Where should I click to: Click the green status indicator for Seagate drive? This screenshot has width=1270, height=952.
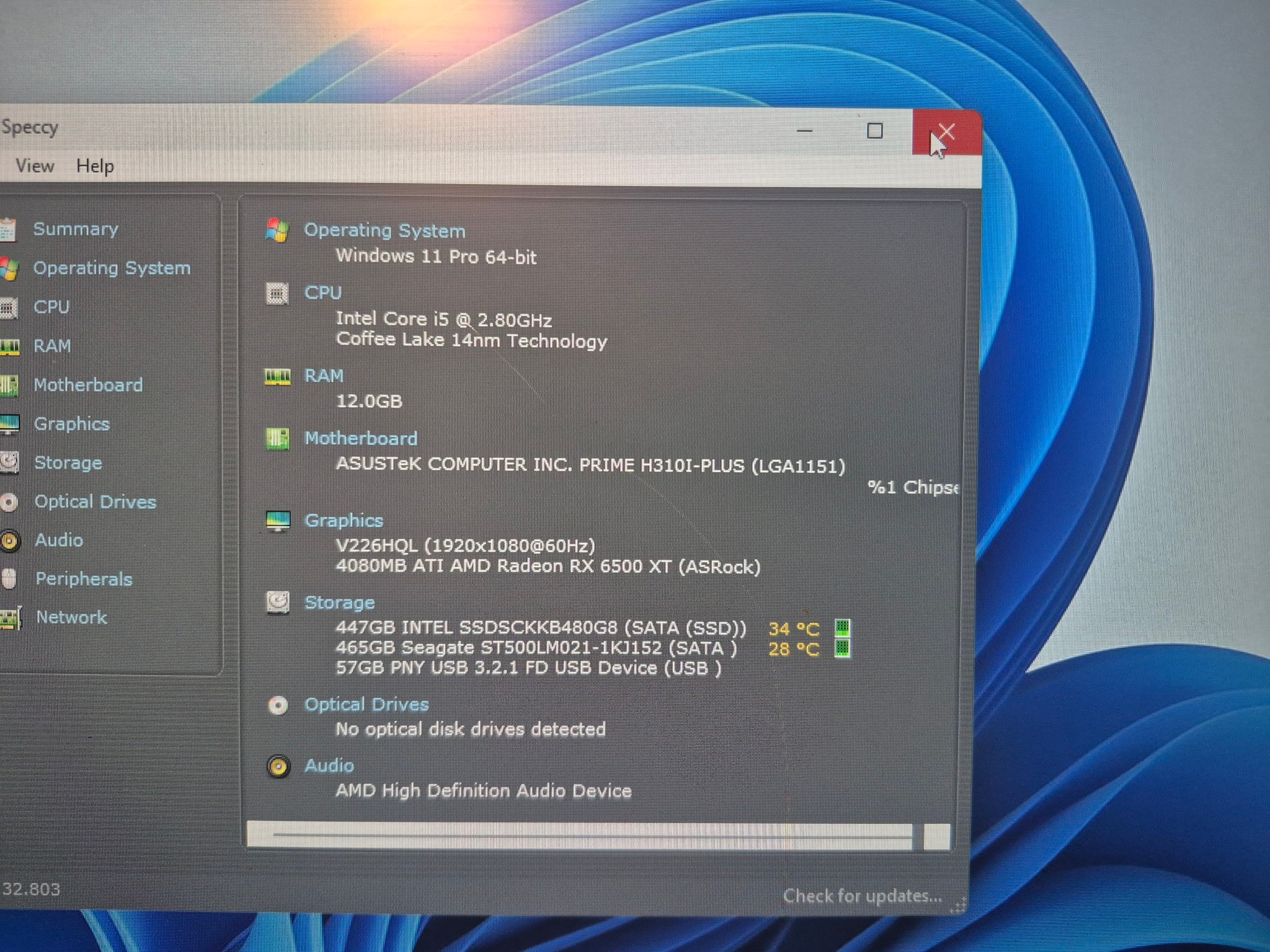[841, 649]
